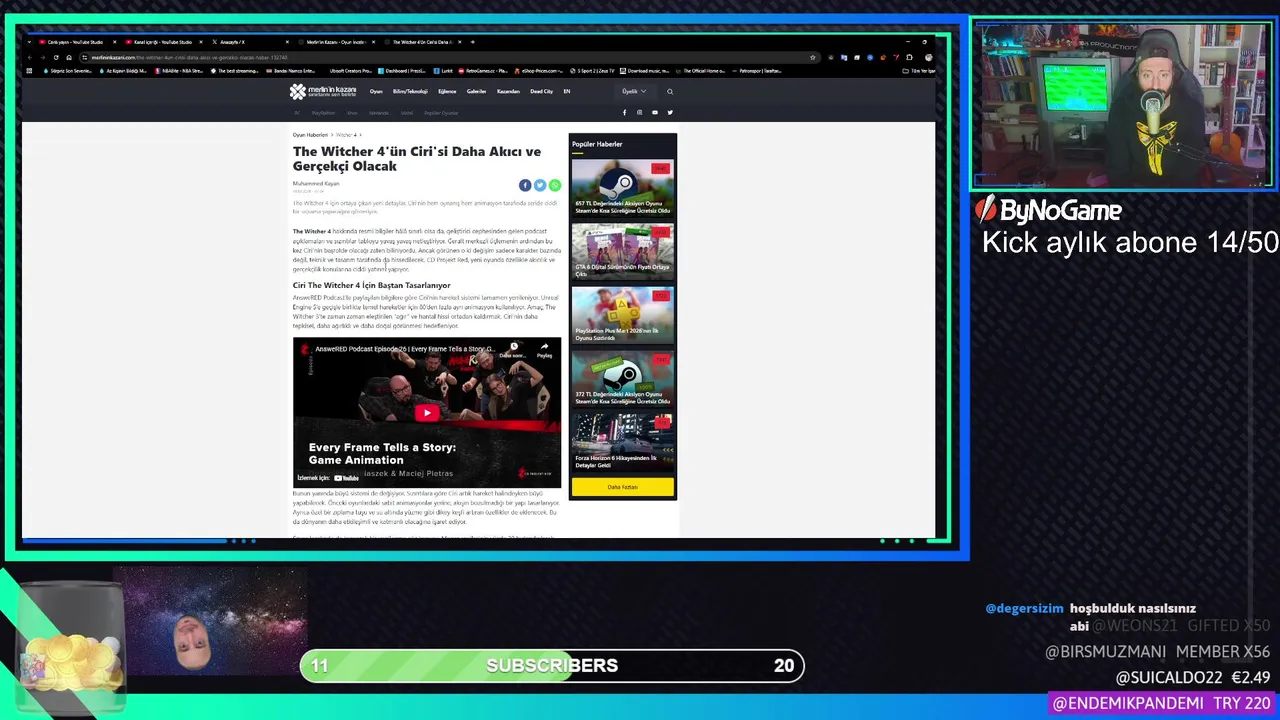Click the Paylaş share arrow on video

click(x=544, y=351)
